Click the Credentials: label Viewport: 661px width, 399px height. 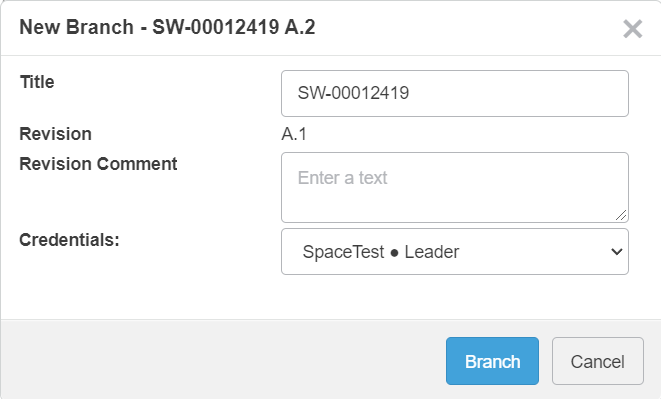(70, 240)
